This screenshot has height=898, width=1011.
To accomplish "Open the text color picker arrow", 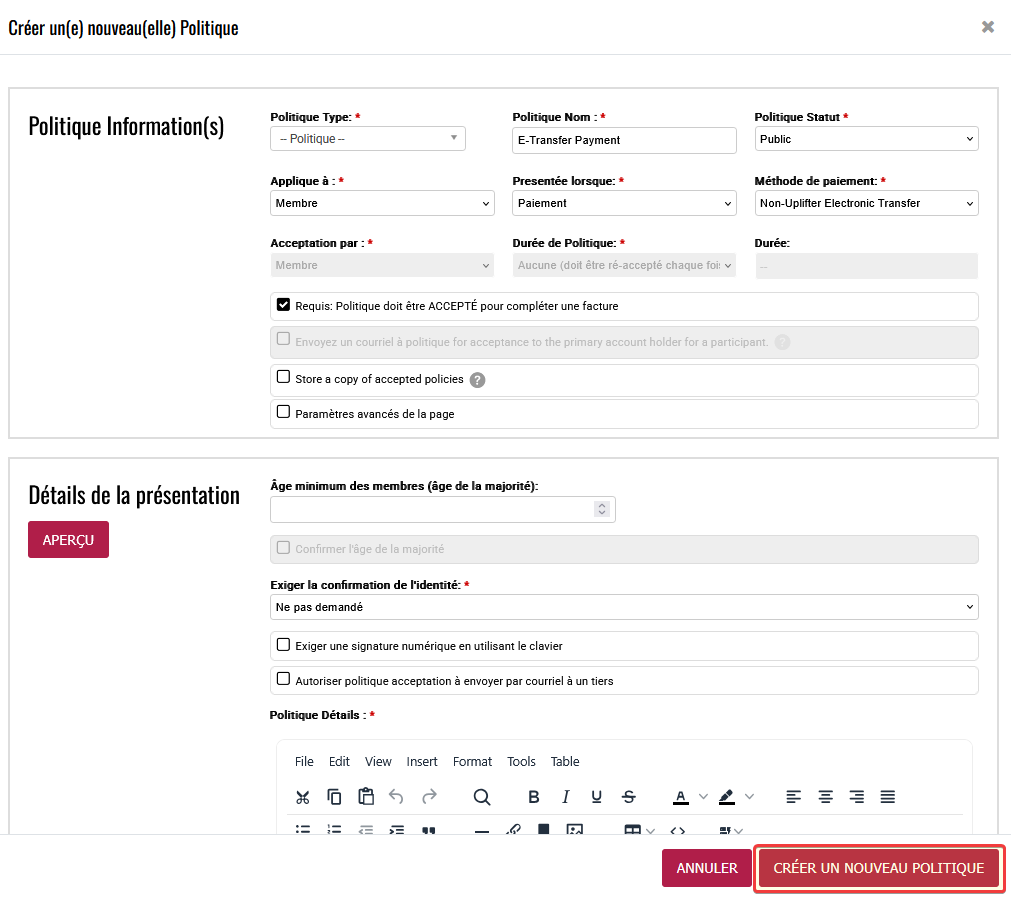I will pos(703,797).
